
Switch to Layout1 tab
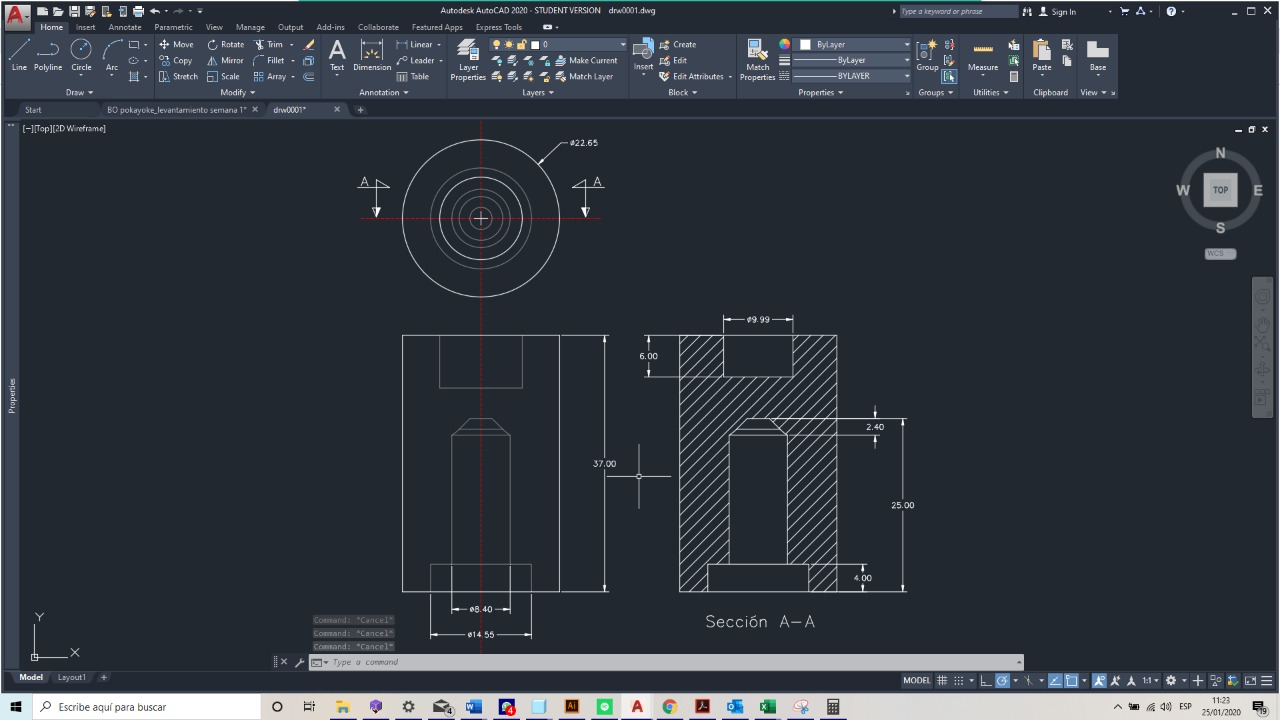pyautogui.click(x=72, y=677)
